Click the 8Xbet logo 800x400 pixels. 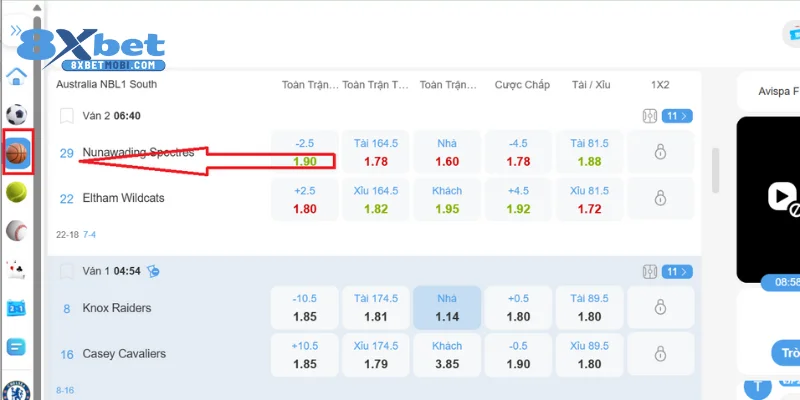91,49
